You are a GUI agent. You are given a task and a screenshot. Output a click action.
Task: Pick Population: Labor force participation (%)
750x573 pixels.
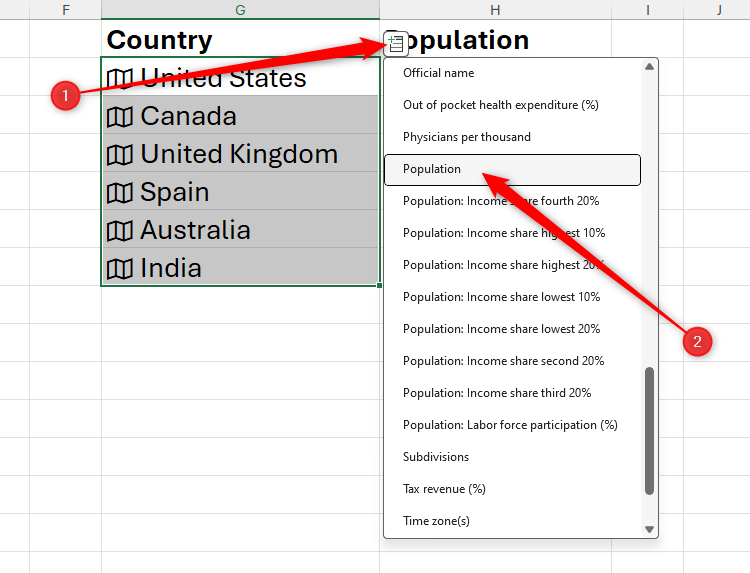[x=510, y=425]
